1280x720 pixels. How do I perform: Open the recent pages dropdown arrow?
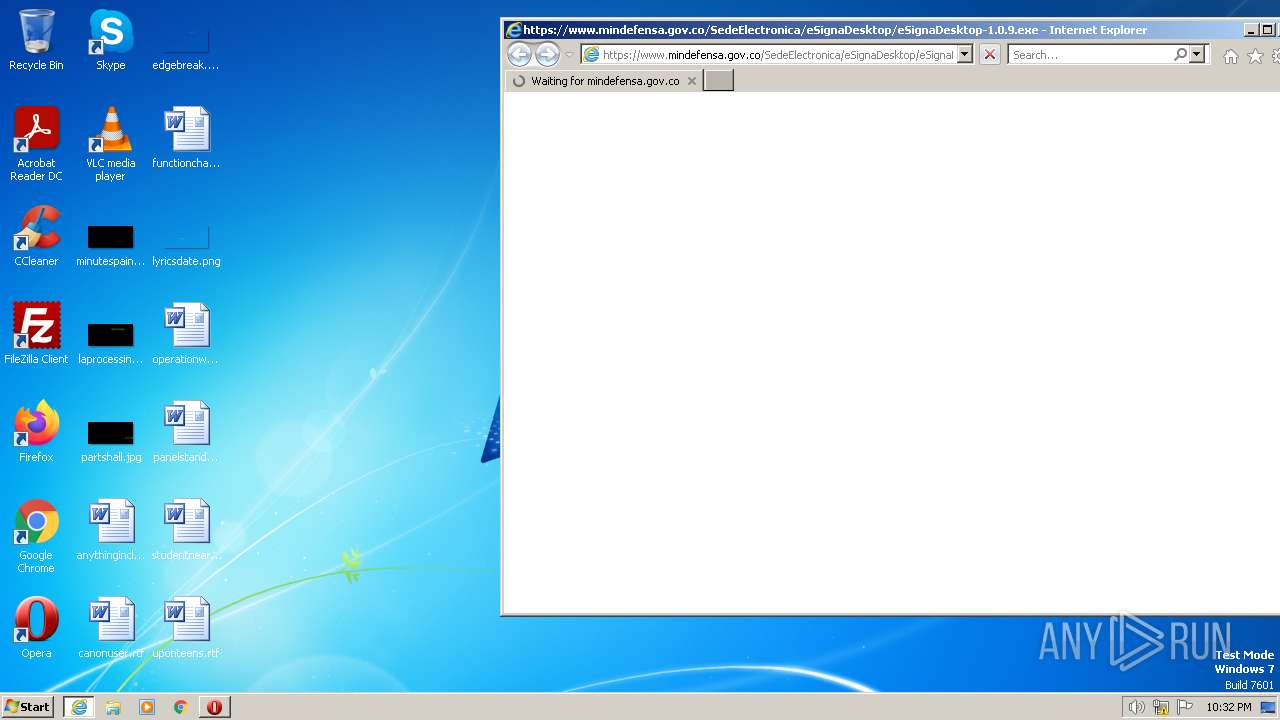click(569, 55)
